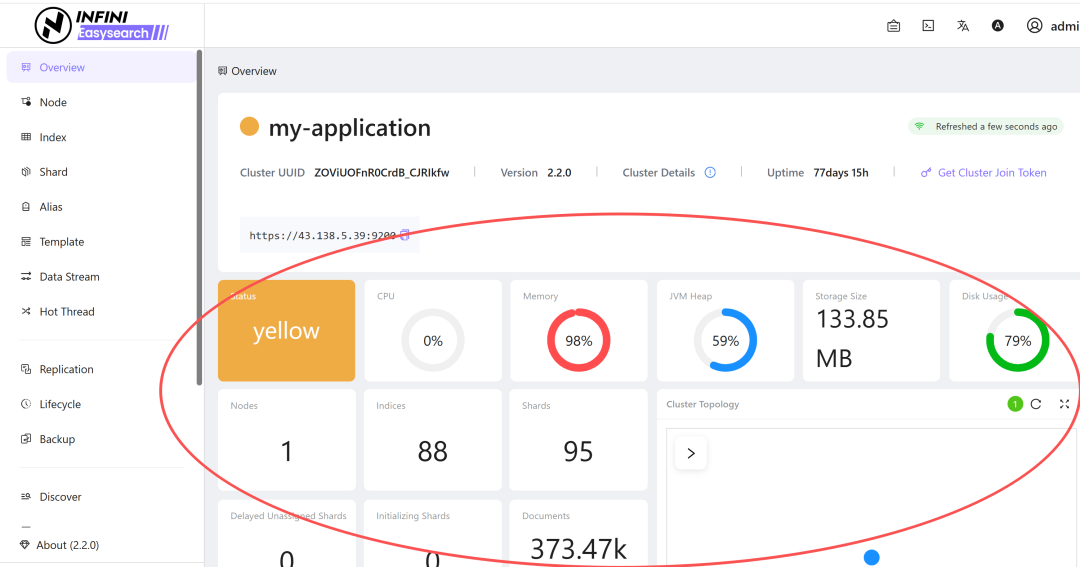Click the Delayed Unassigned Shards card
1080x567 pixels.
[x=287, y=534]
